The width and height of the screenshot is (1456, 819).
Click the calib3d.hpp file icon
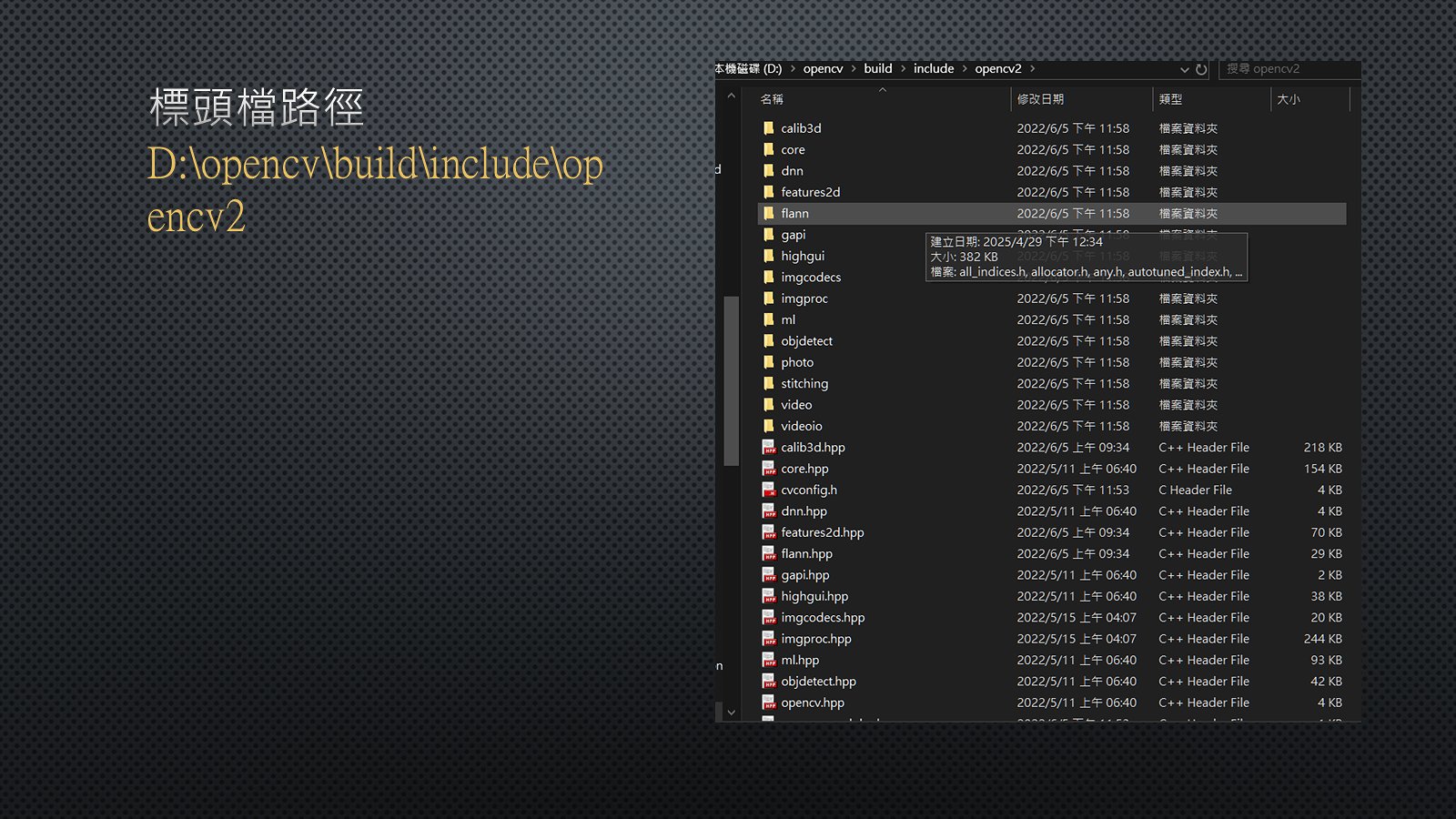point(769,447)
